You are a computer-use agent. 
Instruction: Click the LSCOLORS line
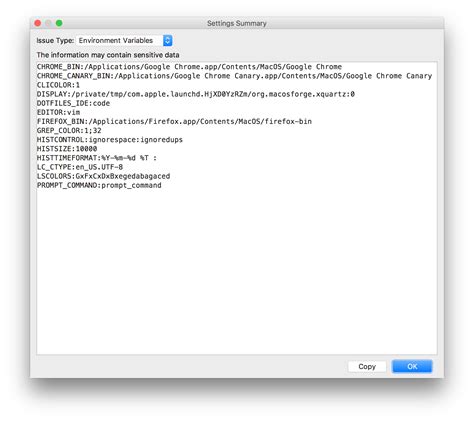[x=103, y=176]
